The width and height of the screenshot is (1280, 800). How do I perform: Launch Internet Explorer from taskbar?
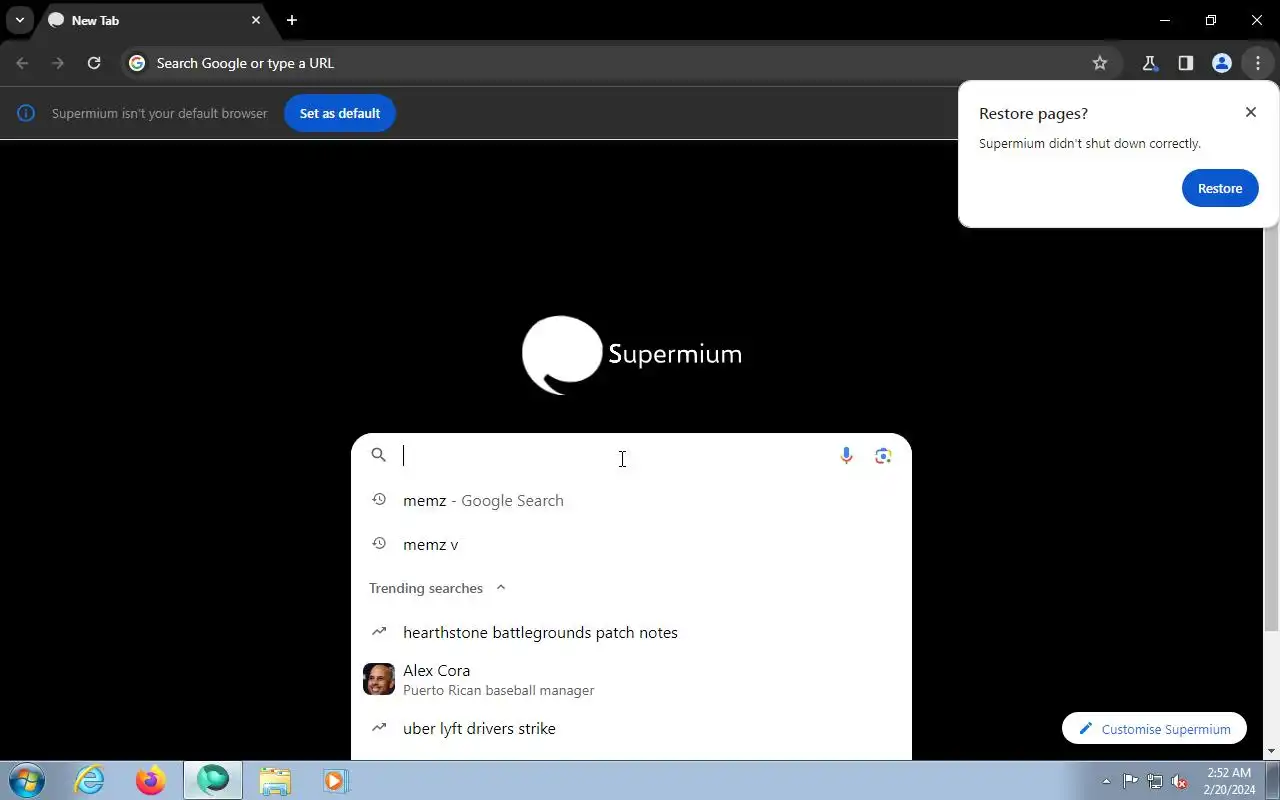point(90,780)
